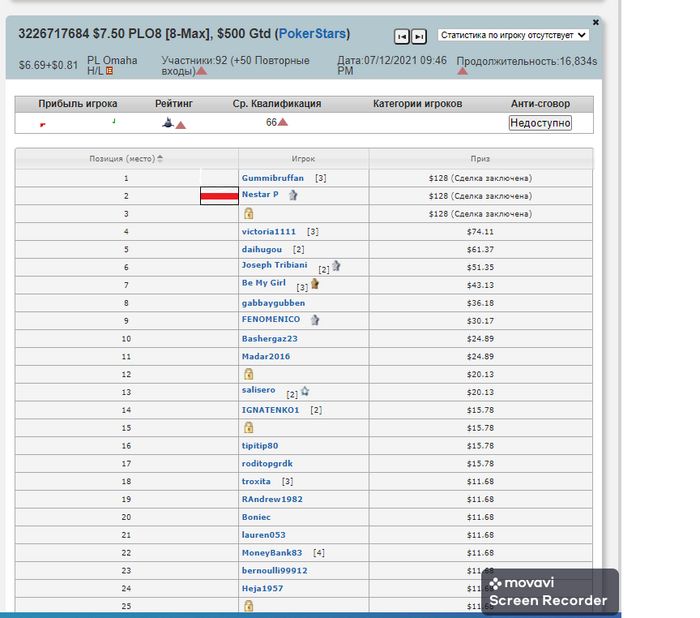Click the shark rating icon
Viewport: 700px width, 618px height.
click(167, 122)
